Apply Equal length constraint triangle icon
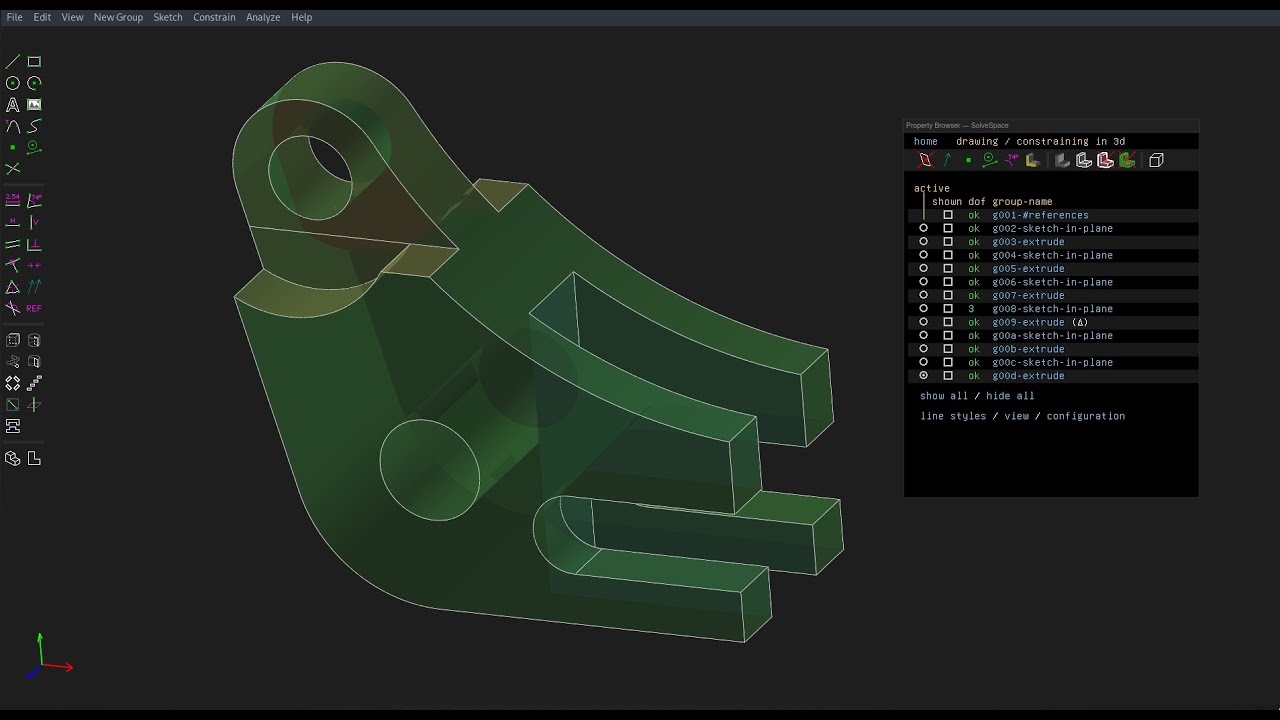Viewport: 1280px width, 720px height. tap(13, 287)
